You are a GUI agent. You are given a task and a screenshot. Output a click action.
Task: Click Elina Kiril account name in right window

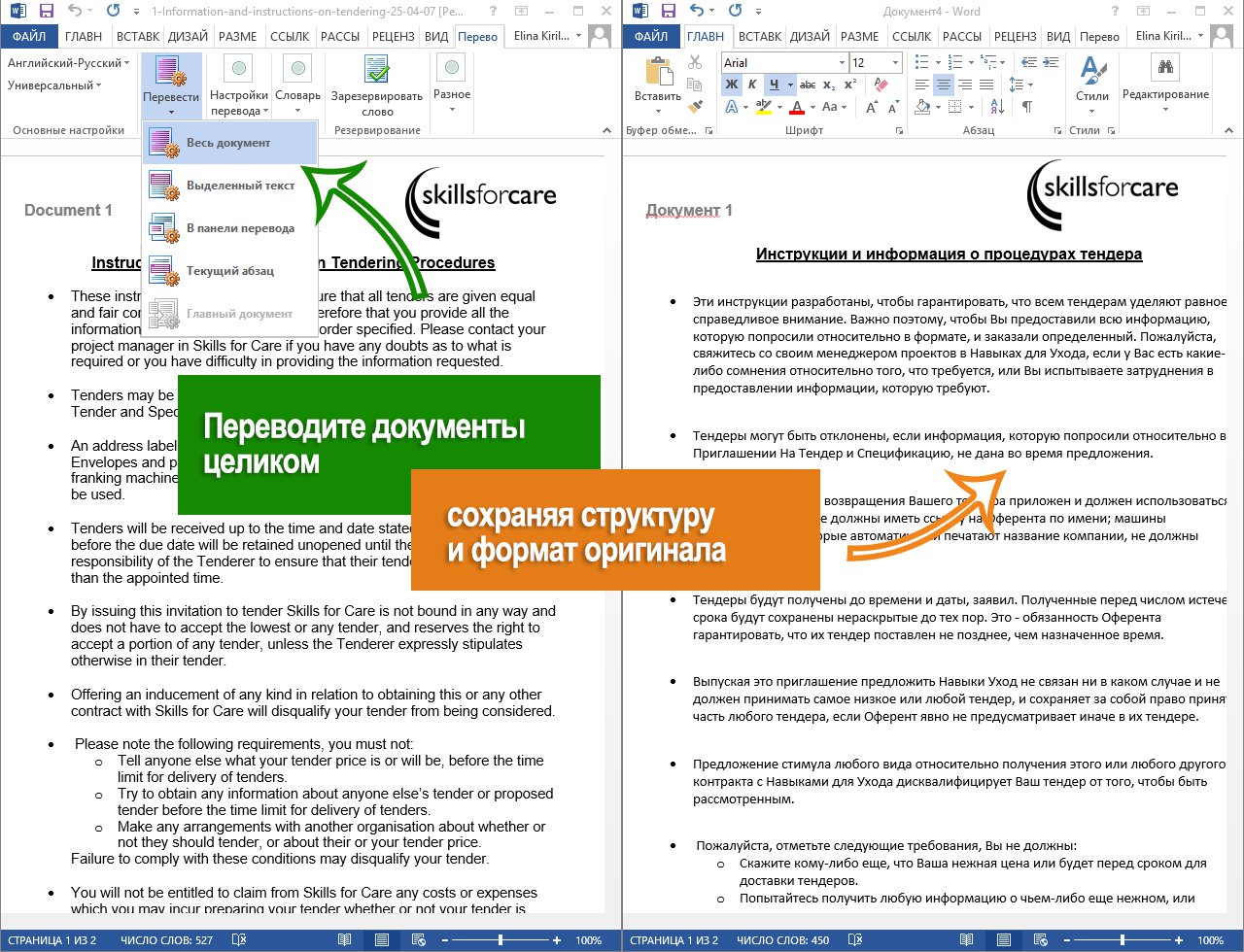click(1163, 37)
